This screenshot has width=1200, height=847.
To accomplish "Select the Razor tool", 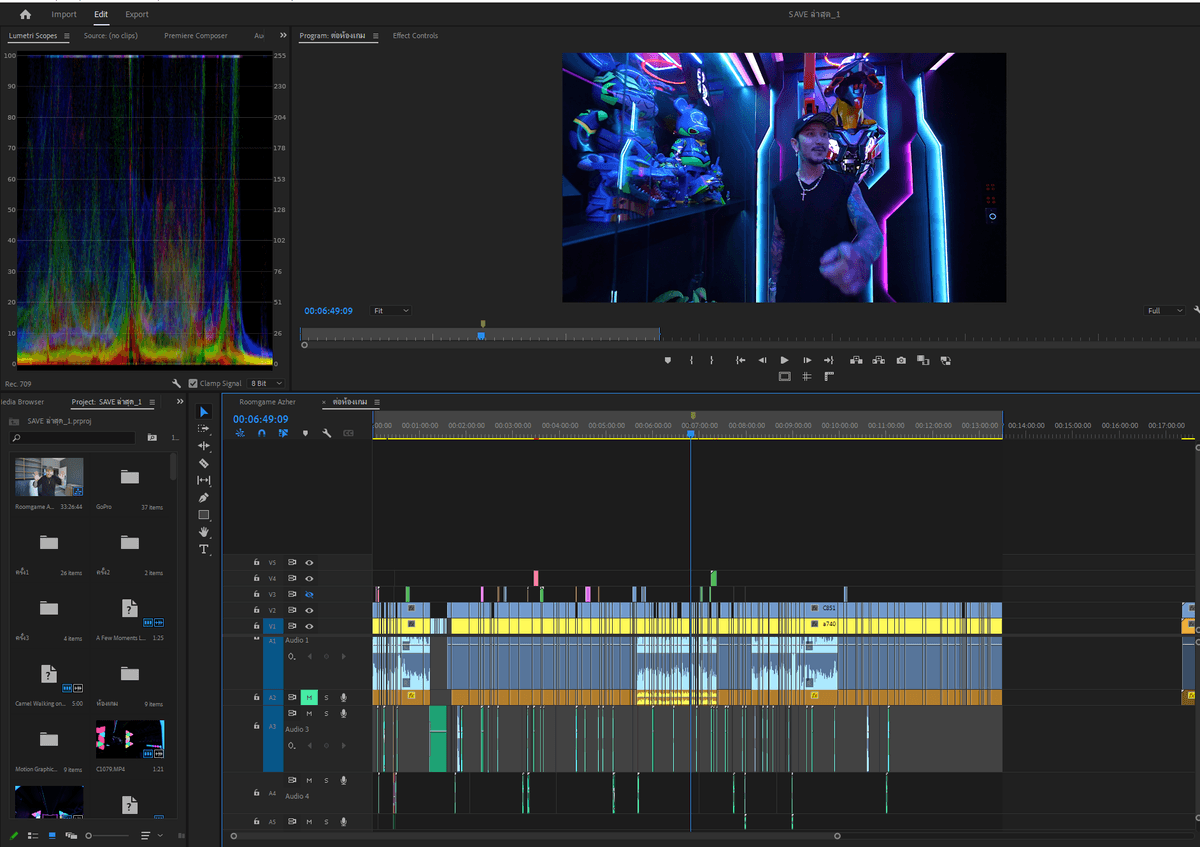I will click(204, 463).
